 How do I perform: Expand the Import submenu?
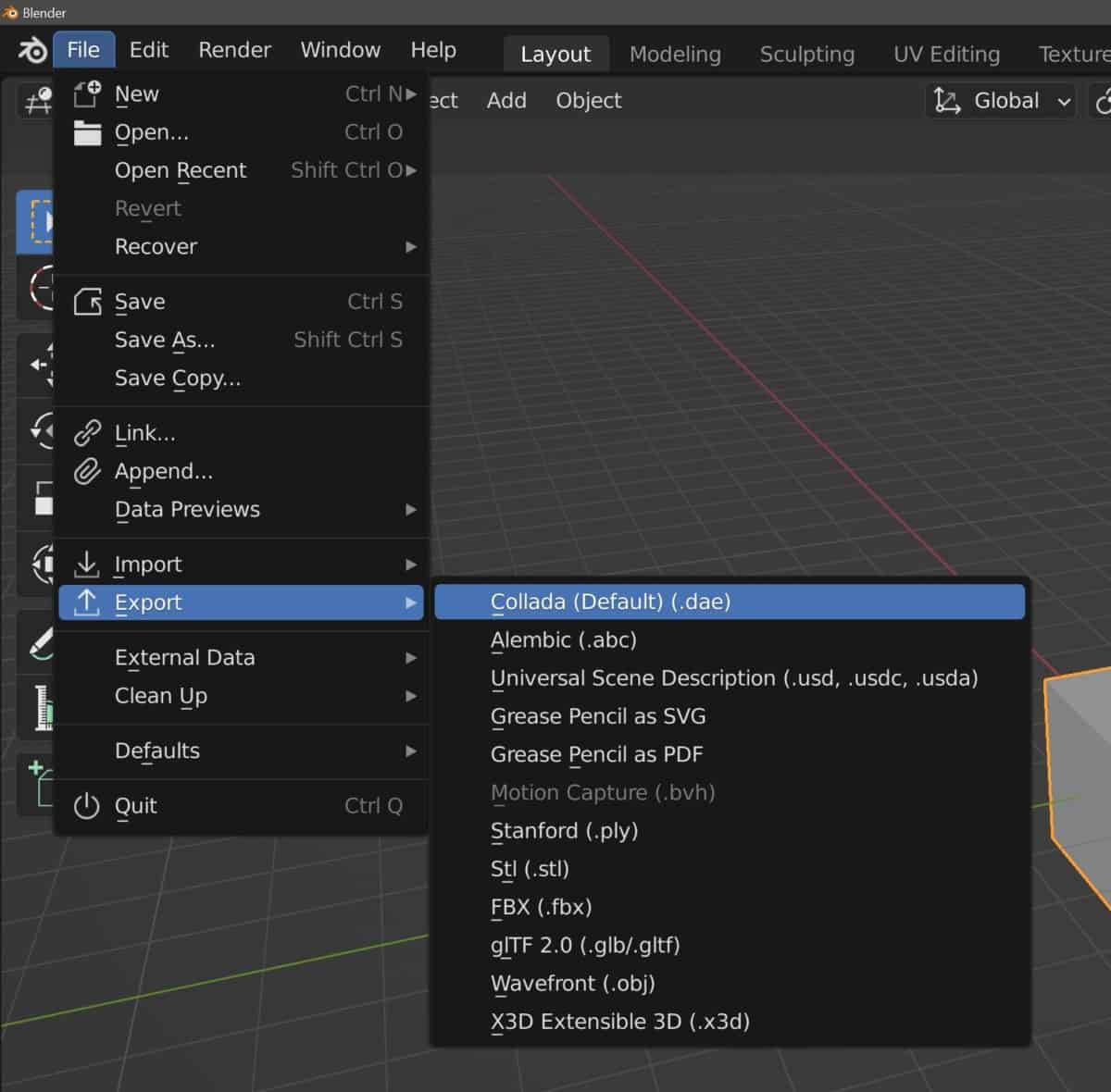148,564
